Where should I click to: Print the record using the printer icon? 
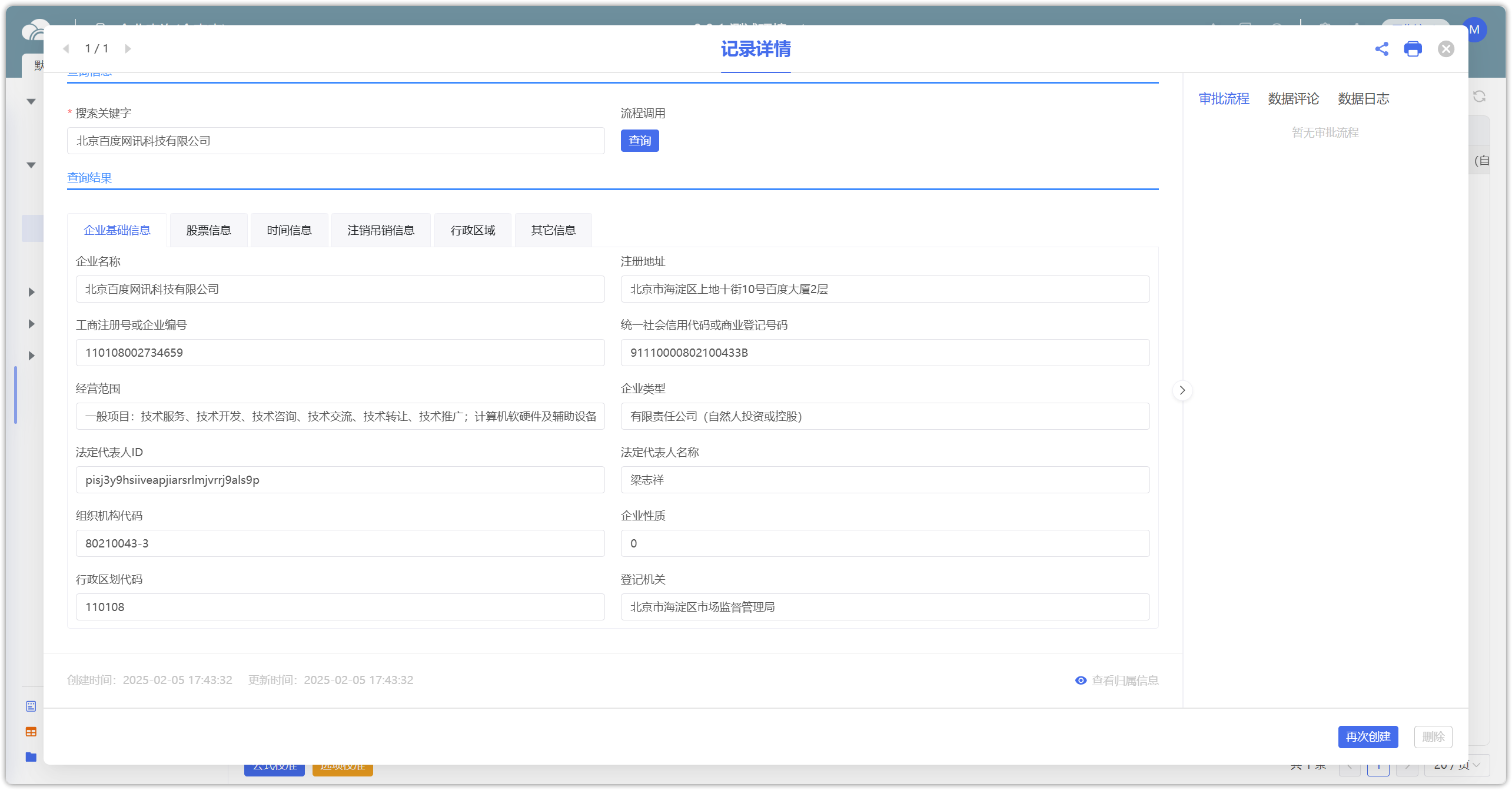coord(1413,49)
